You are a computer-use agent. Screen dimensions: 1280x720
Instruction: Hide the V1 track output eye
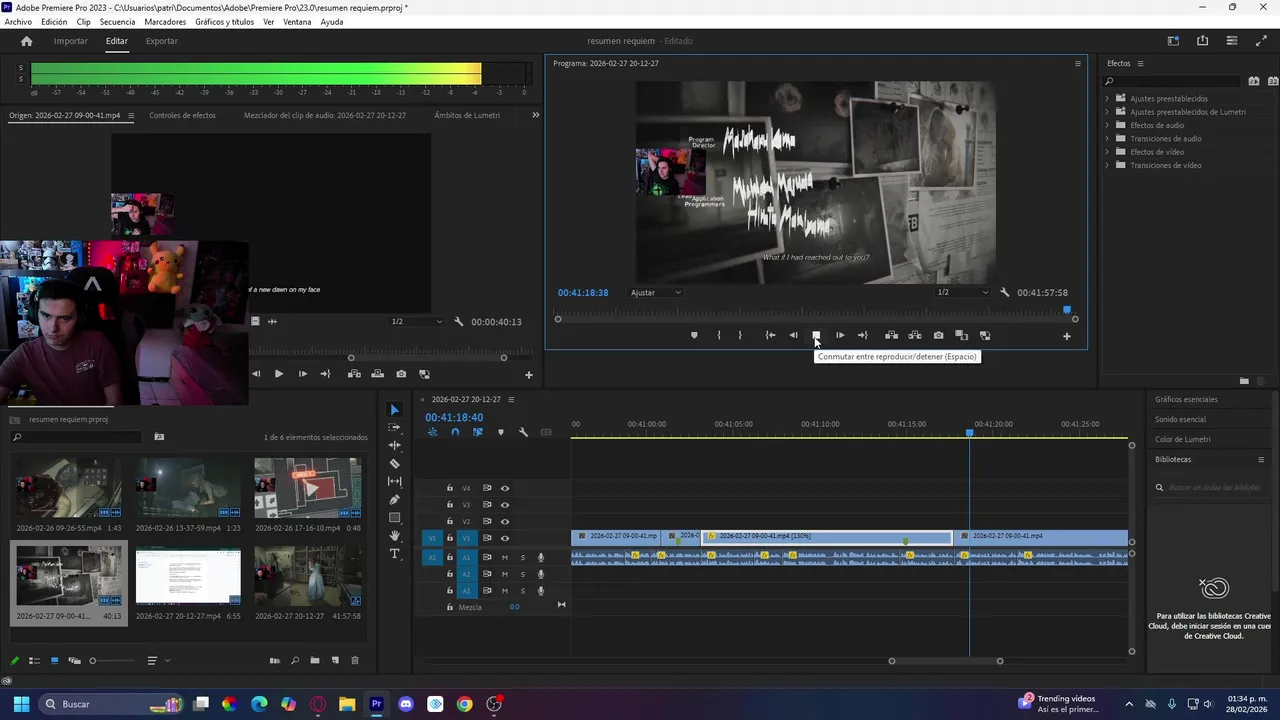pyautogui.click(x=505, y=538)
